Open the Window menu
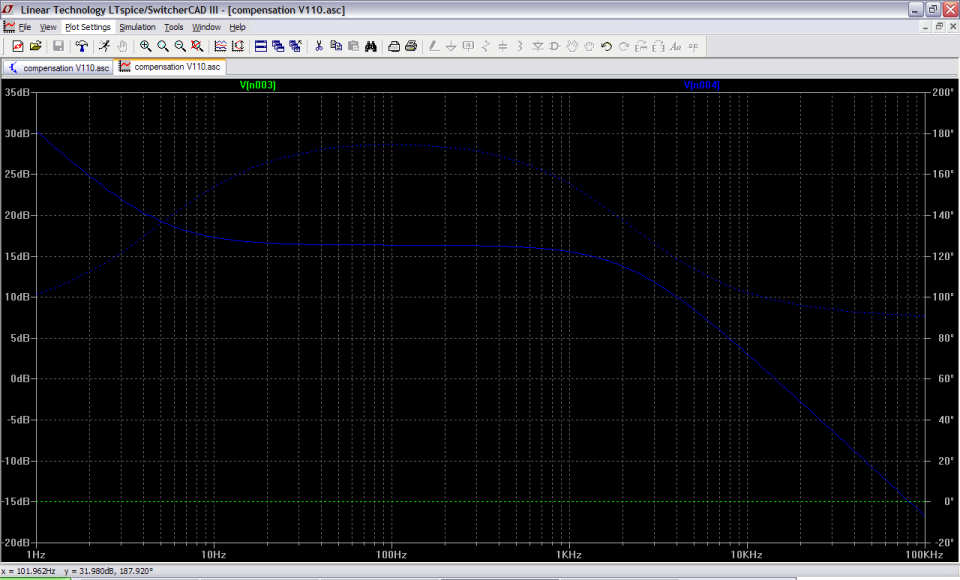Viewport: 960px width, 580px height. (206, 27)
